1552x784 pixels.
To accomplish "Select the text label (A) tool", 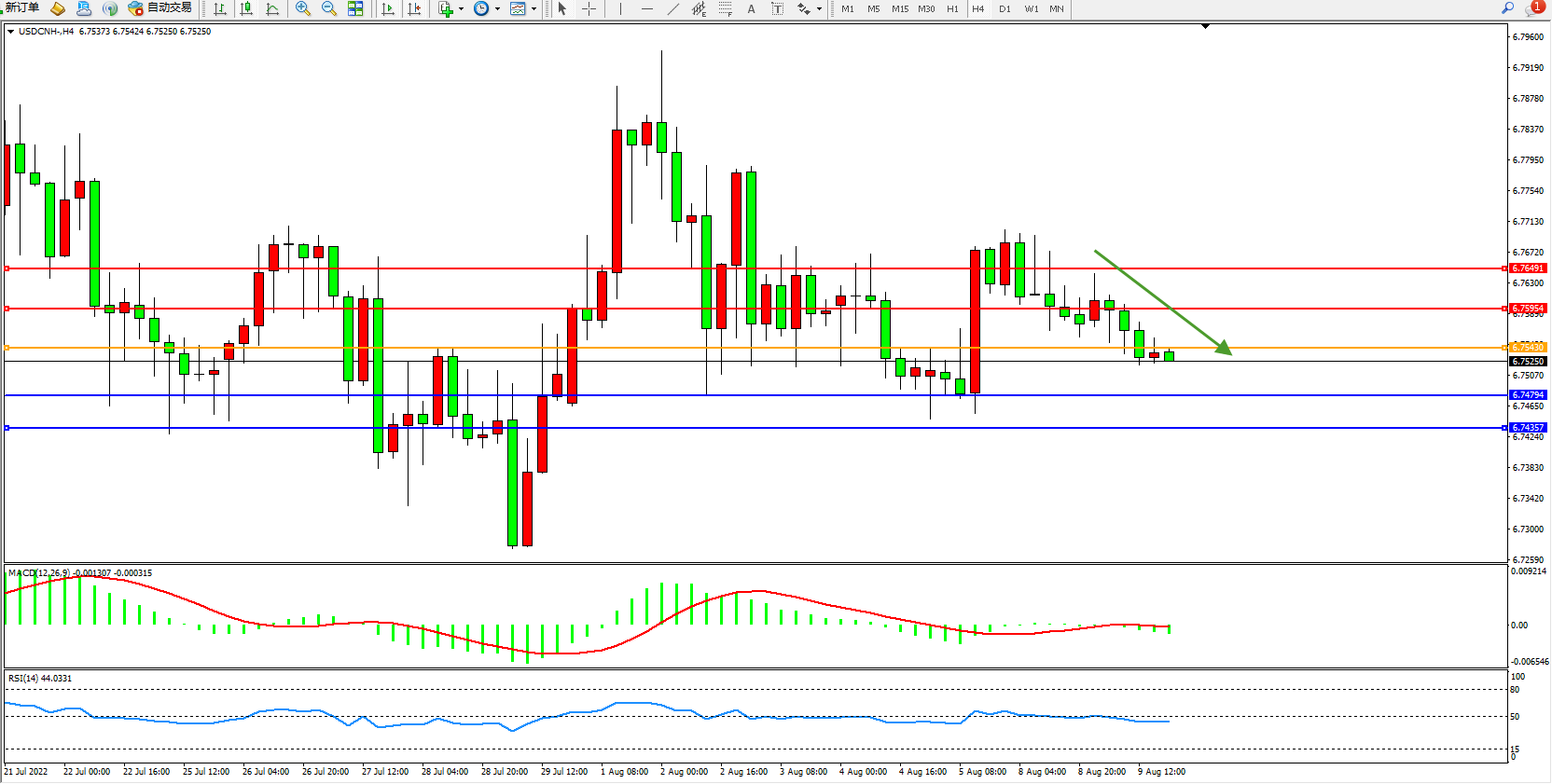I will (751, 8).
